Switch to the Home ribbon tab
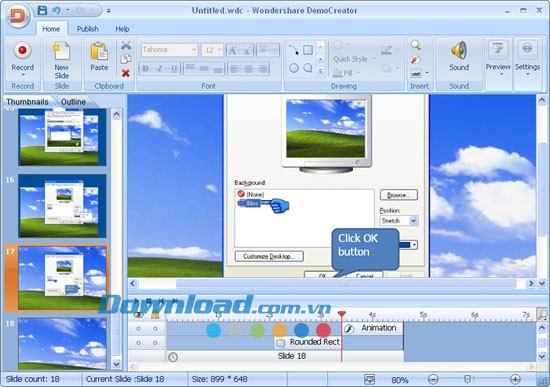 point(51,29)
